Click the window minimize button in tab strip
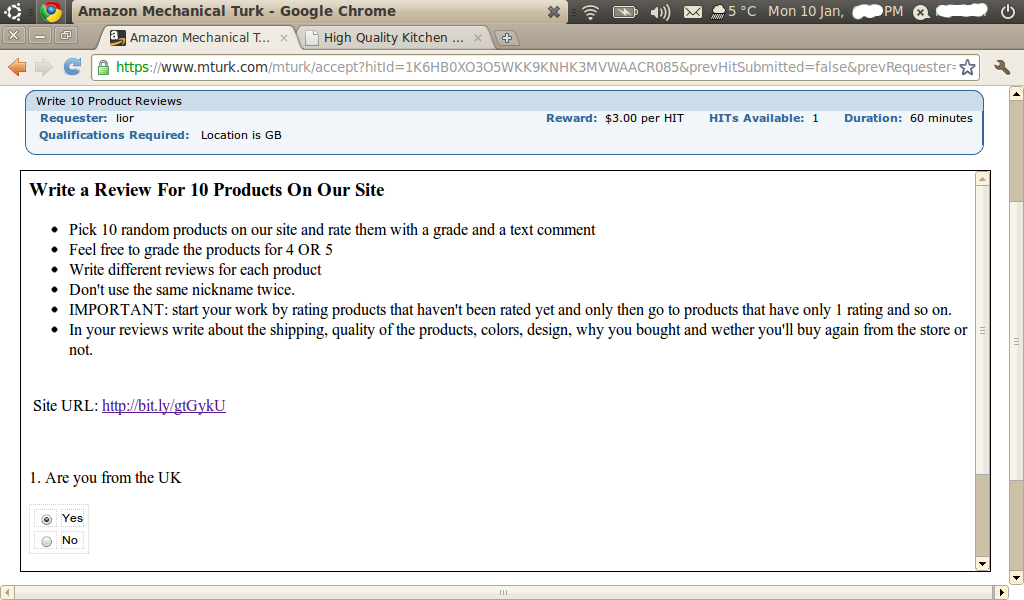This screenshot has width=1024, height=600. pos(40,36)
